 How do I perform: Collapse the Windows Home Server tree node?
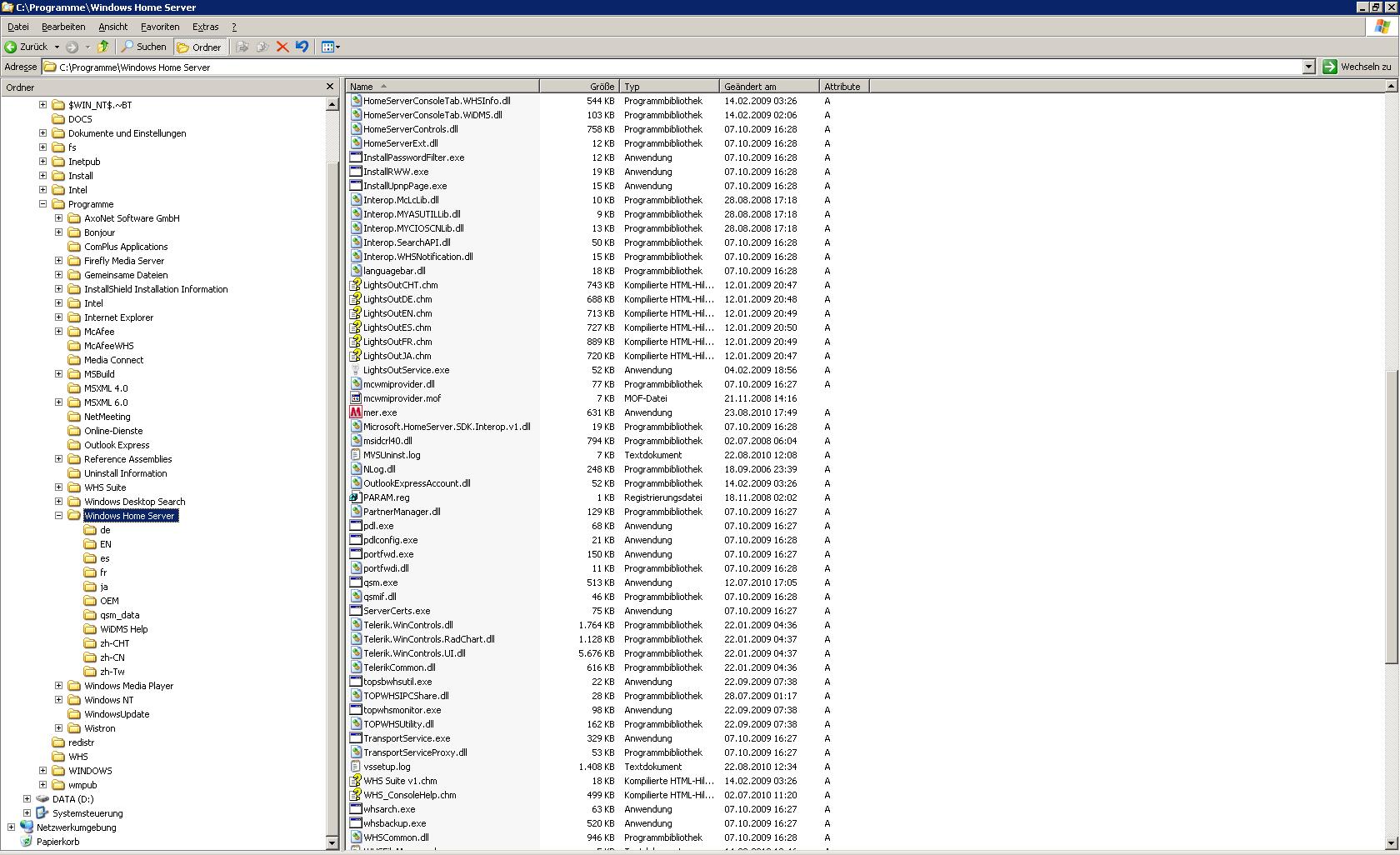59,516
